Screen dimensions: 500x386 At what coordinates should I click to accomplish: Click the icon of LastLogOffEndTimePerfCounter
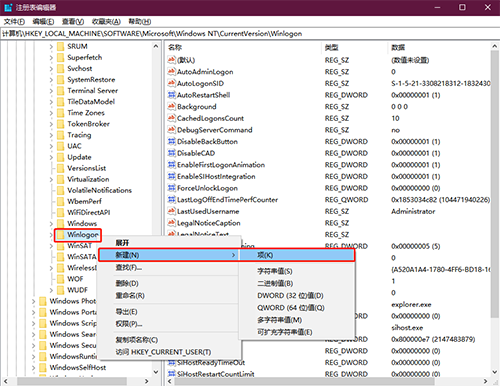tap(171, 200)
